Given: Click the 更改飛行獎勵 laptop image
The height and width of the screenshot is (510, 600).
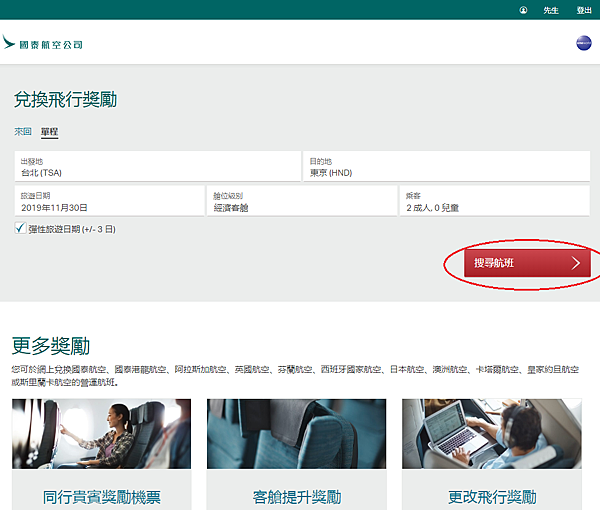Looking at the screenshot, I should click(492, 433).
